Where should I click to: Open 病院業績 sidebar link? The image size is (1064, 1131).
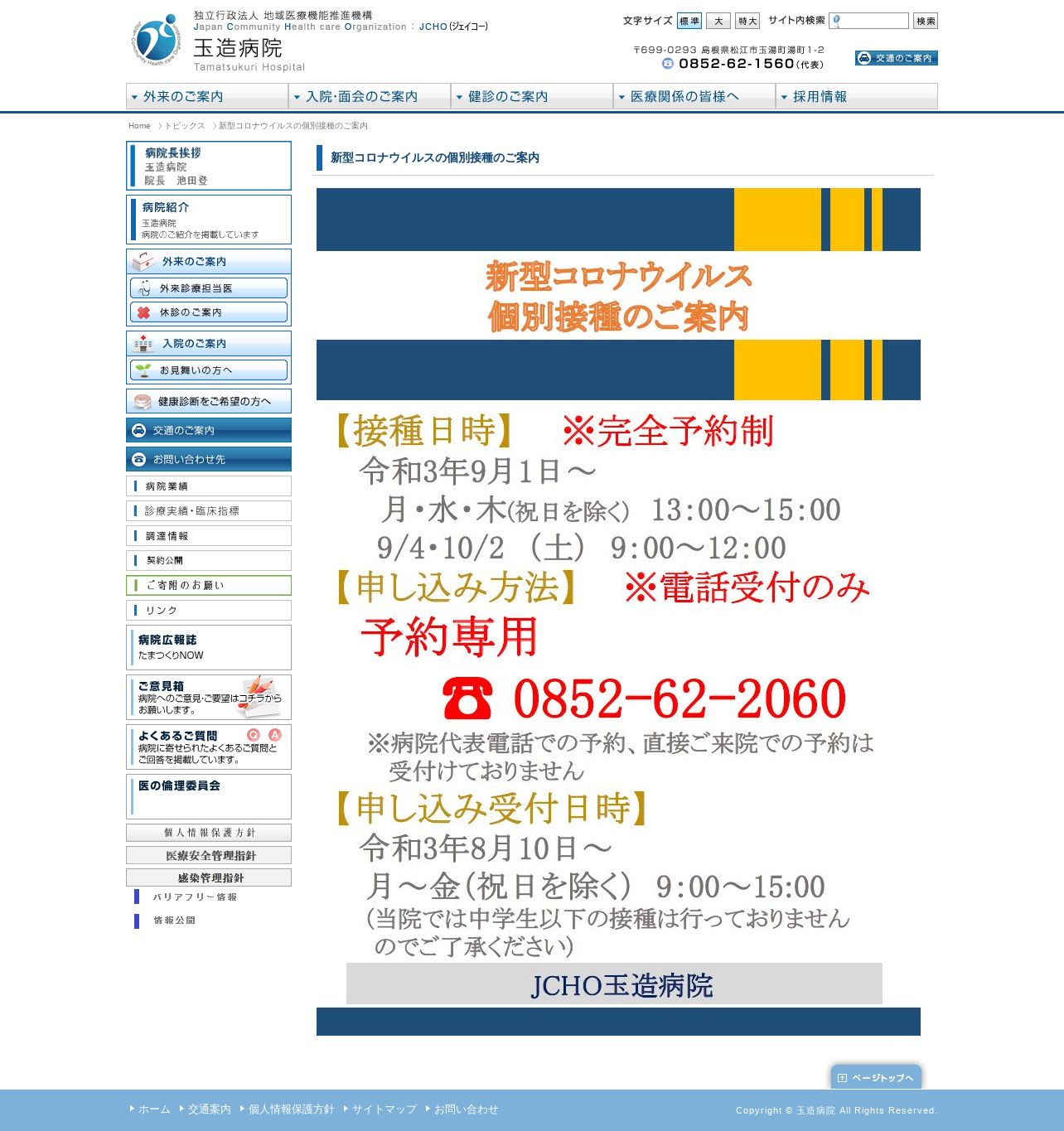pos(209,486)
